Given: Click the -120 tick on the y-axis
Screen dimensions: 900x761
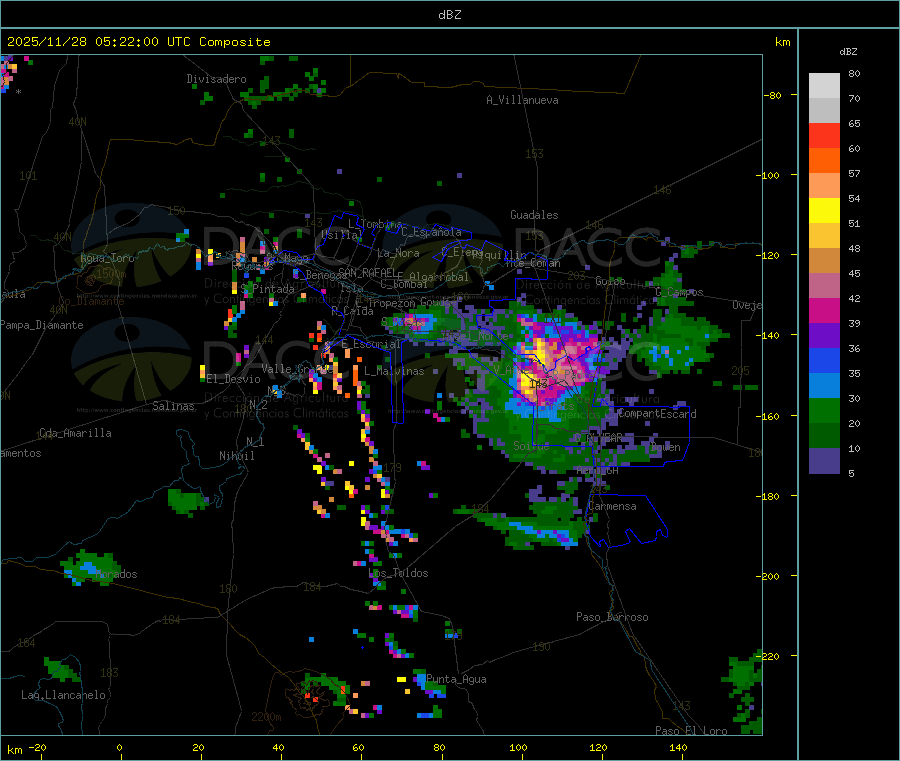Looking at the screenshot, I should 768,255.
